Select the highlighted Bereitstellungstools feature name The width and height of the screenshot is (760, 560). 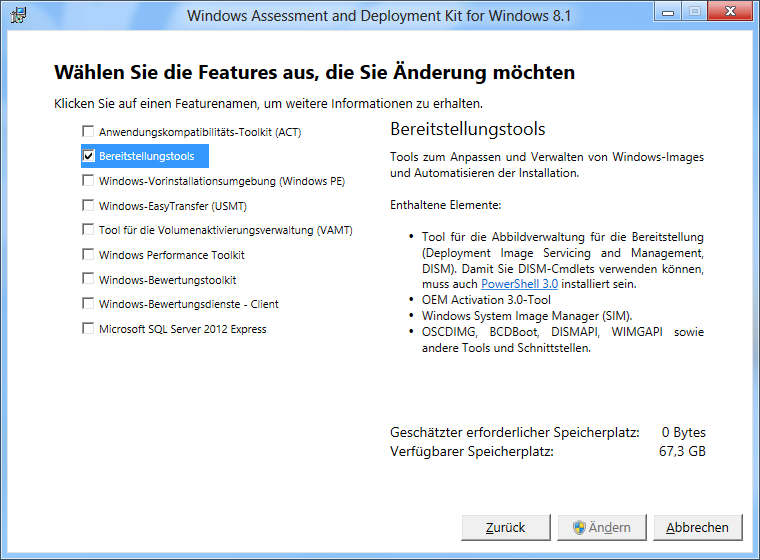[x=146, y=156]
